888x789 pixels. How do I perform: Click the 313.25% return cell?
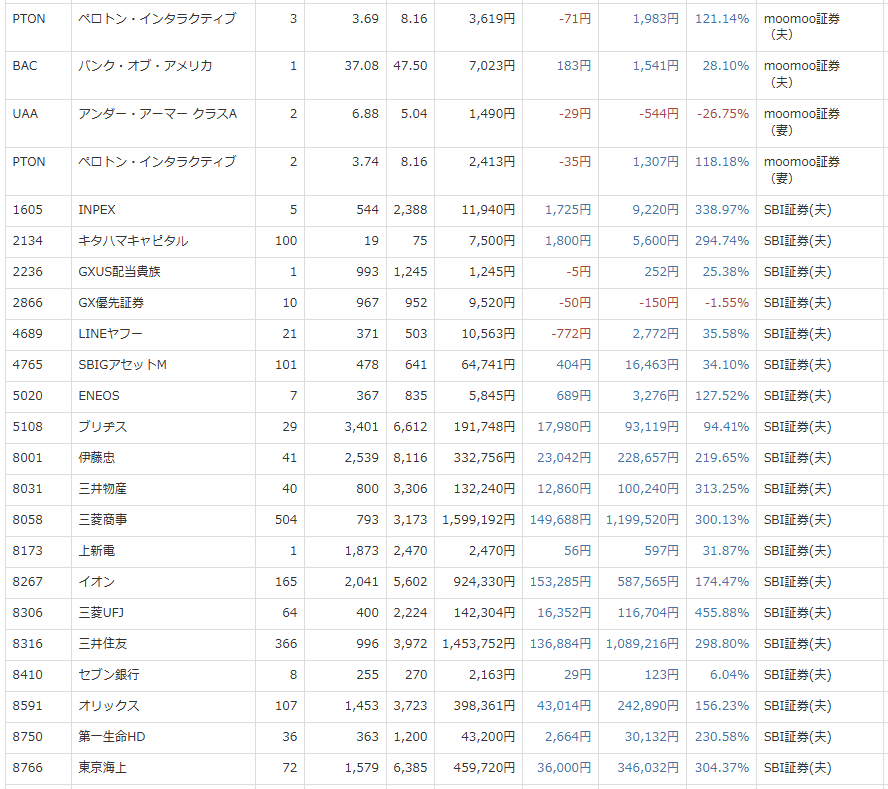tap(722, 489)
